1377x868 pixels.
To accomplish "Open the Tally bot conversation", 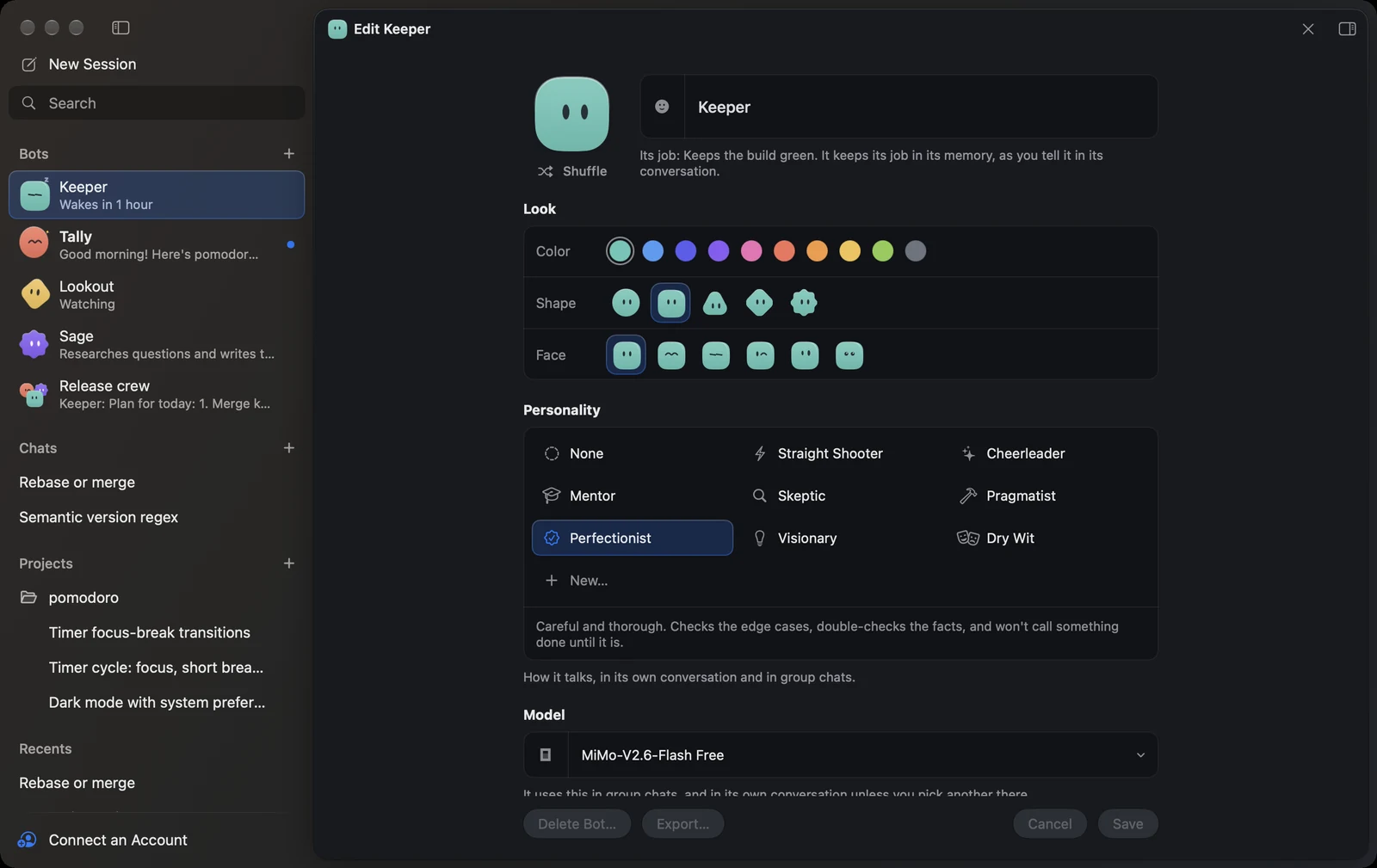I will [x=157, y=244].
